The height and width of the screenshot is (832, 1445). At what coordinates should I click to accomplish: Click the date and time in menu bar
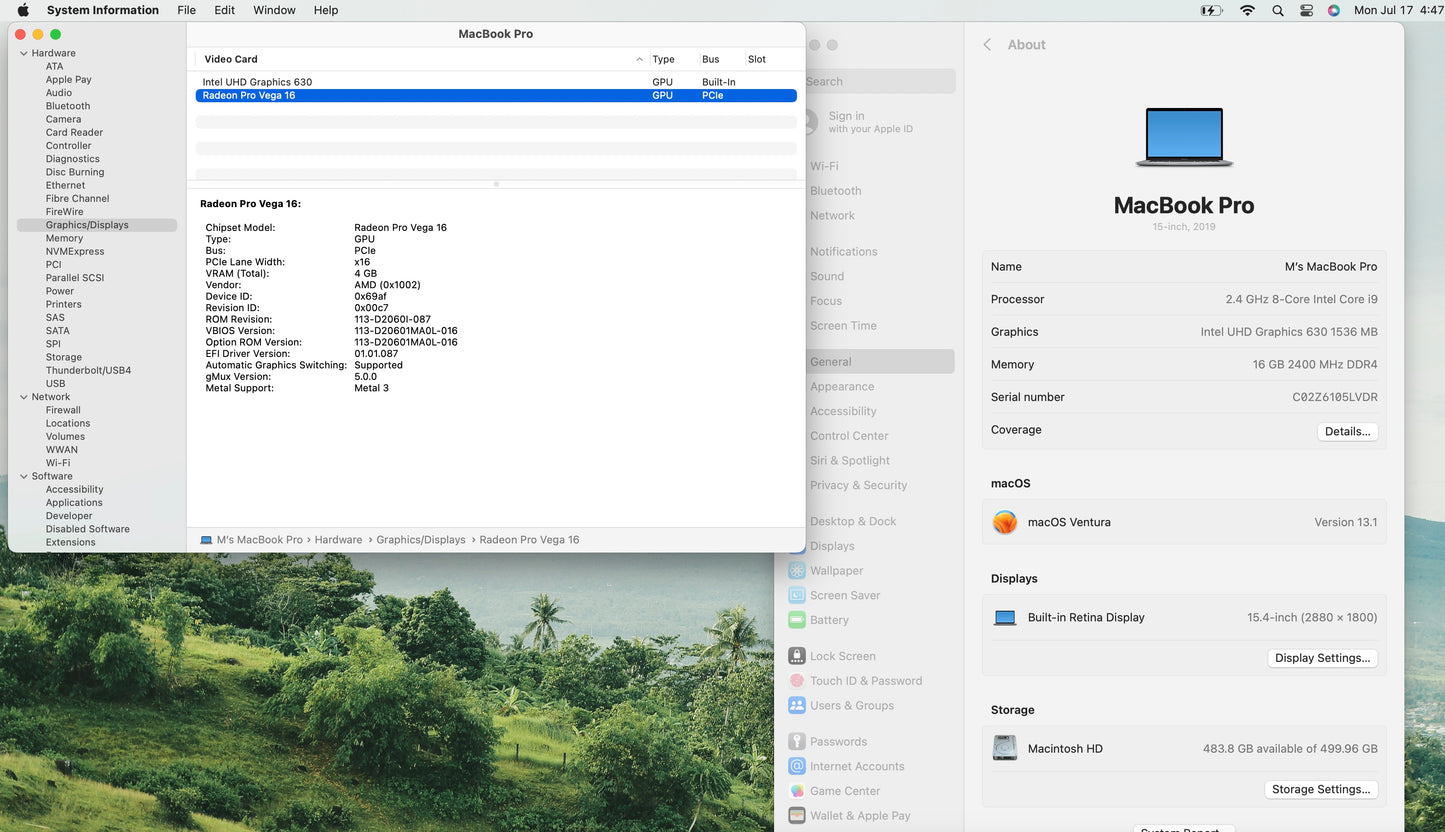pos(1399,10)
